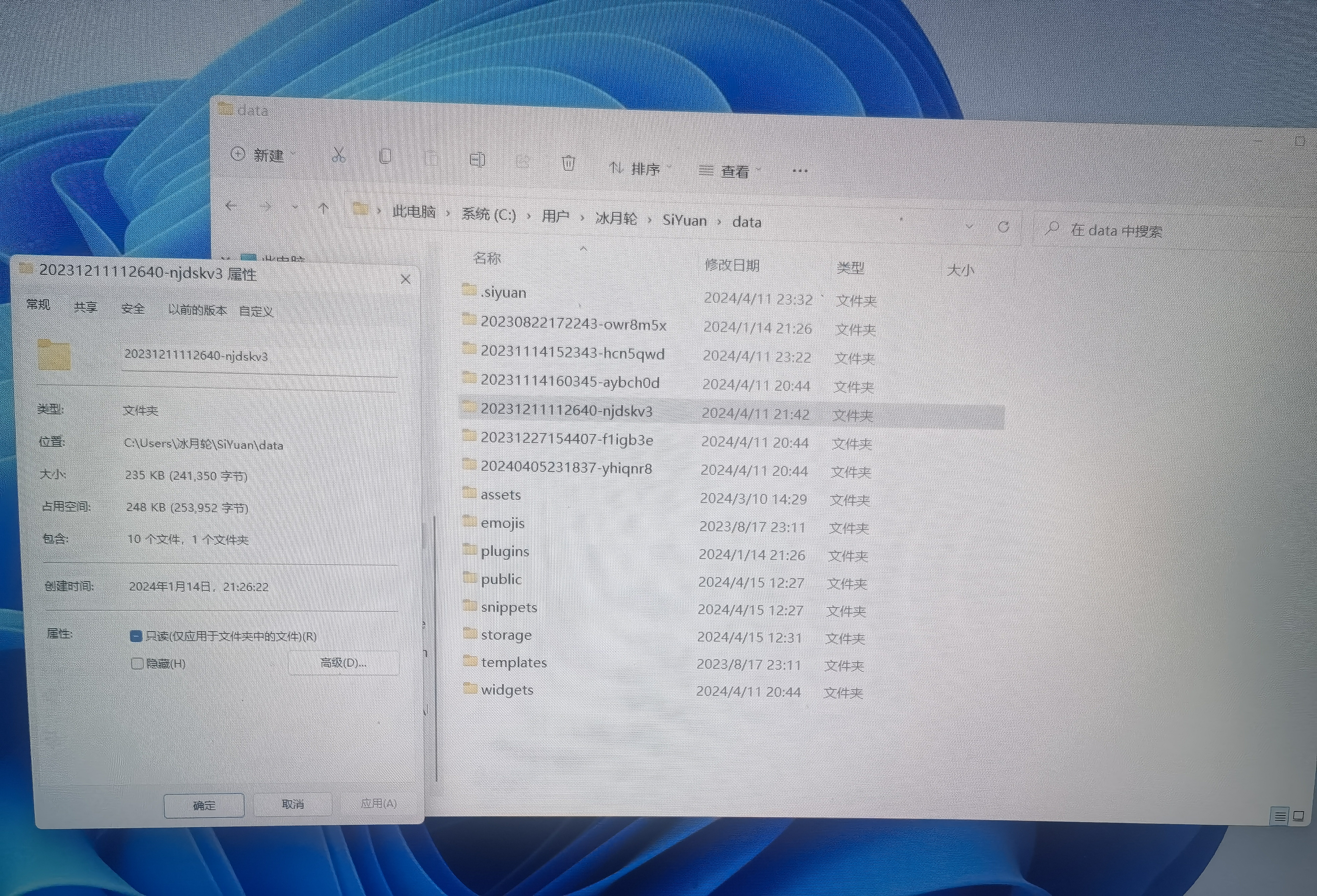
Task: Click the Advanced (高级) button
Action: [x=343, y=663]
